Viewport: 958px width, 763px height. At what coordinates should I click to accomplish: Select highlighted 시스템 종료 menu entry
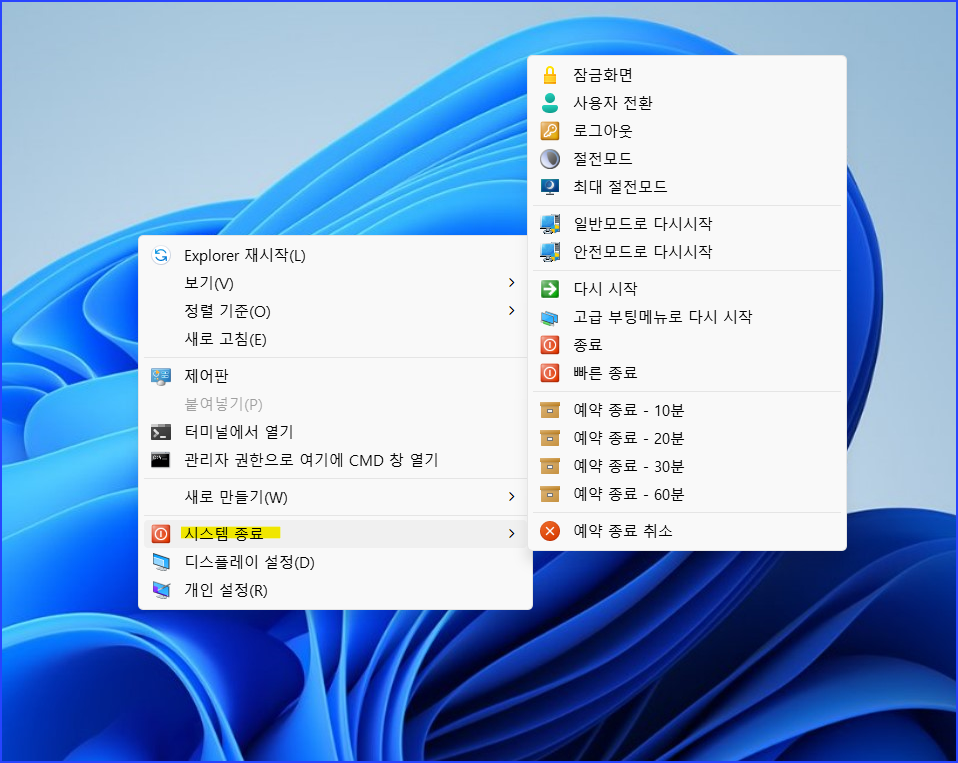tap(335, 534)
